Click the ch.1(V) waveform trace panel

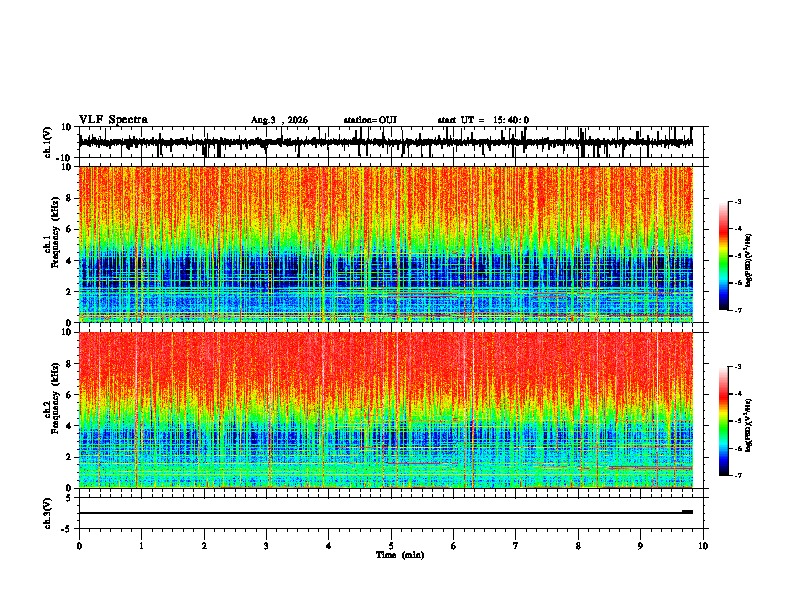pos(390,142)
